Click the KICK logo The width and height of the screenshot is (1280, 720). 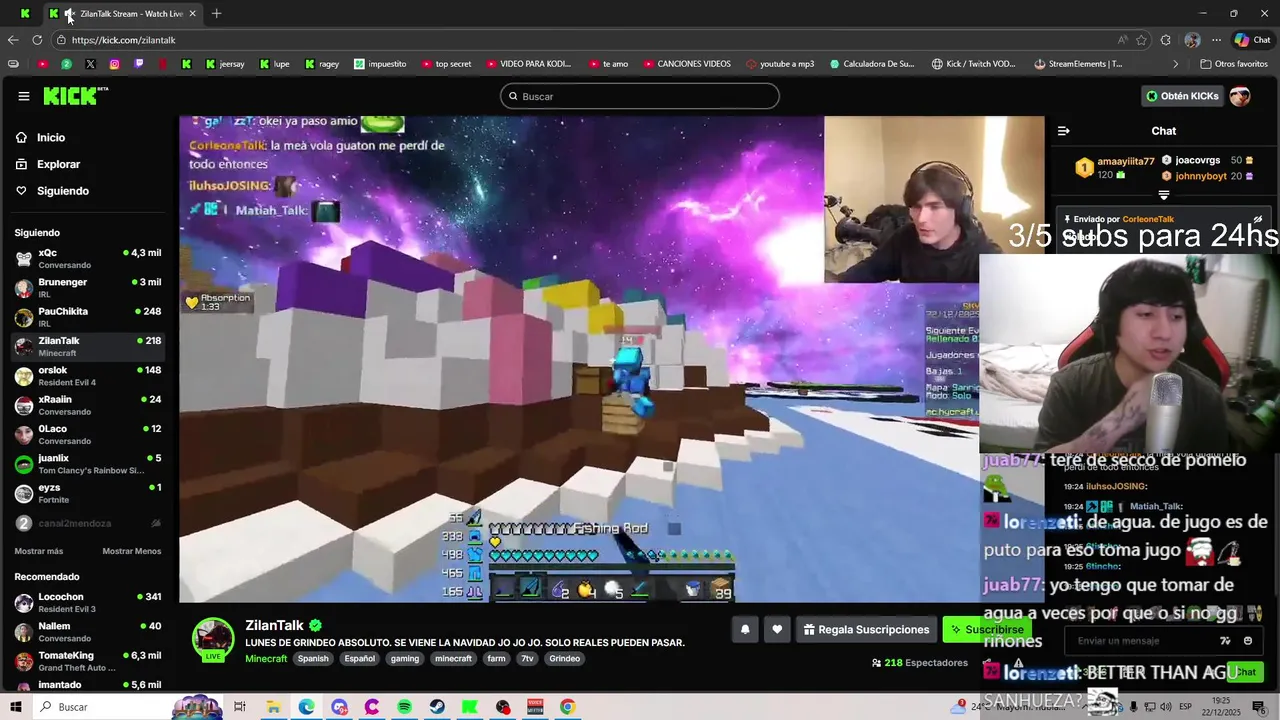pos(75,96)
